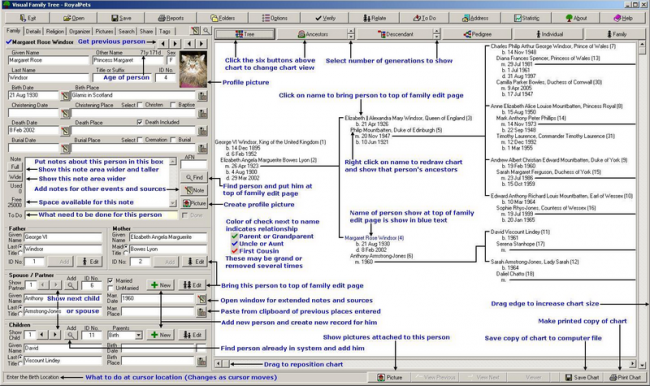Click the magnifier icon right of Tags tab

(206, 31)
